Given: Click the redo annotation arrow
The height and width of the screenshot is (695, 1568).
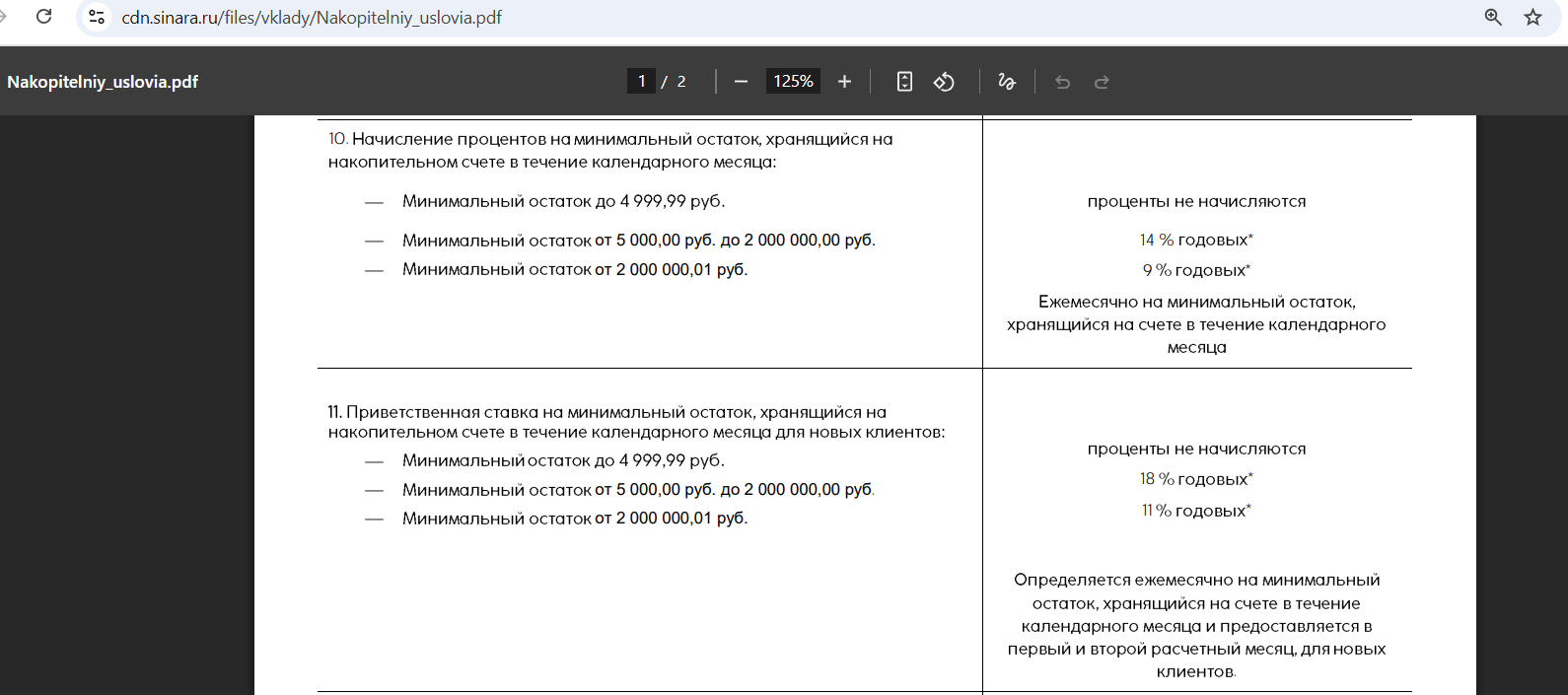Looking at the screenshot, I should point(1102,82).
